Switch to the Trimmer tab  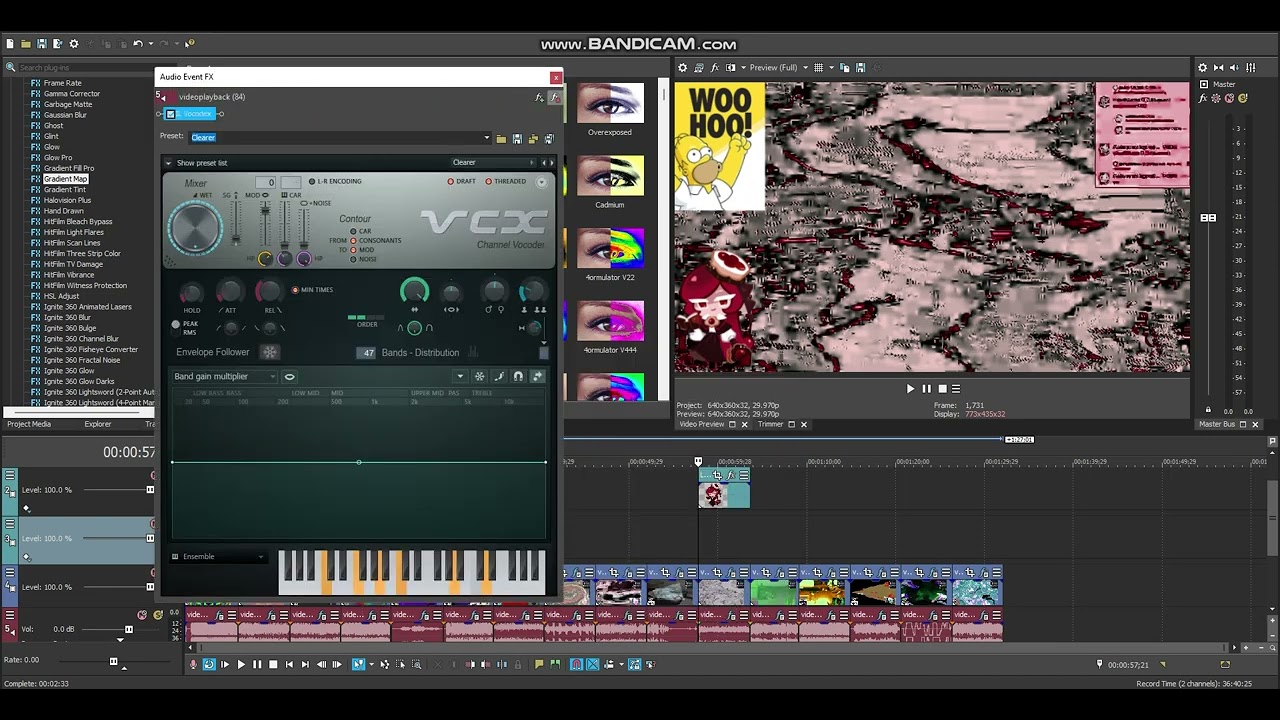(x=770, y=424)
